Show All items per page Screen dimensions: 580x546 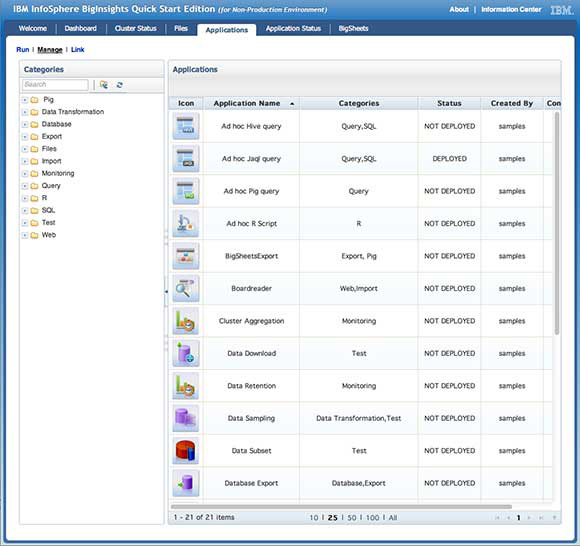[393, 518]
